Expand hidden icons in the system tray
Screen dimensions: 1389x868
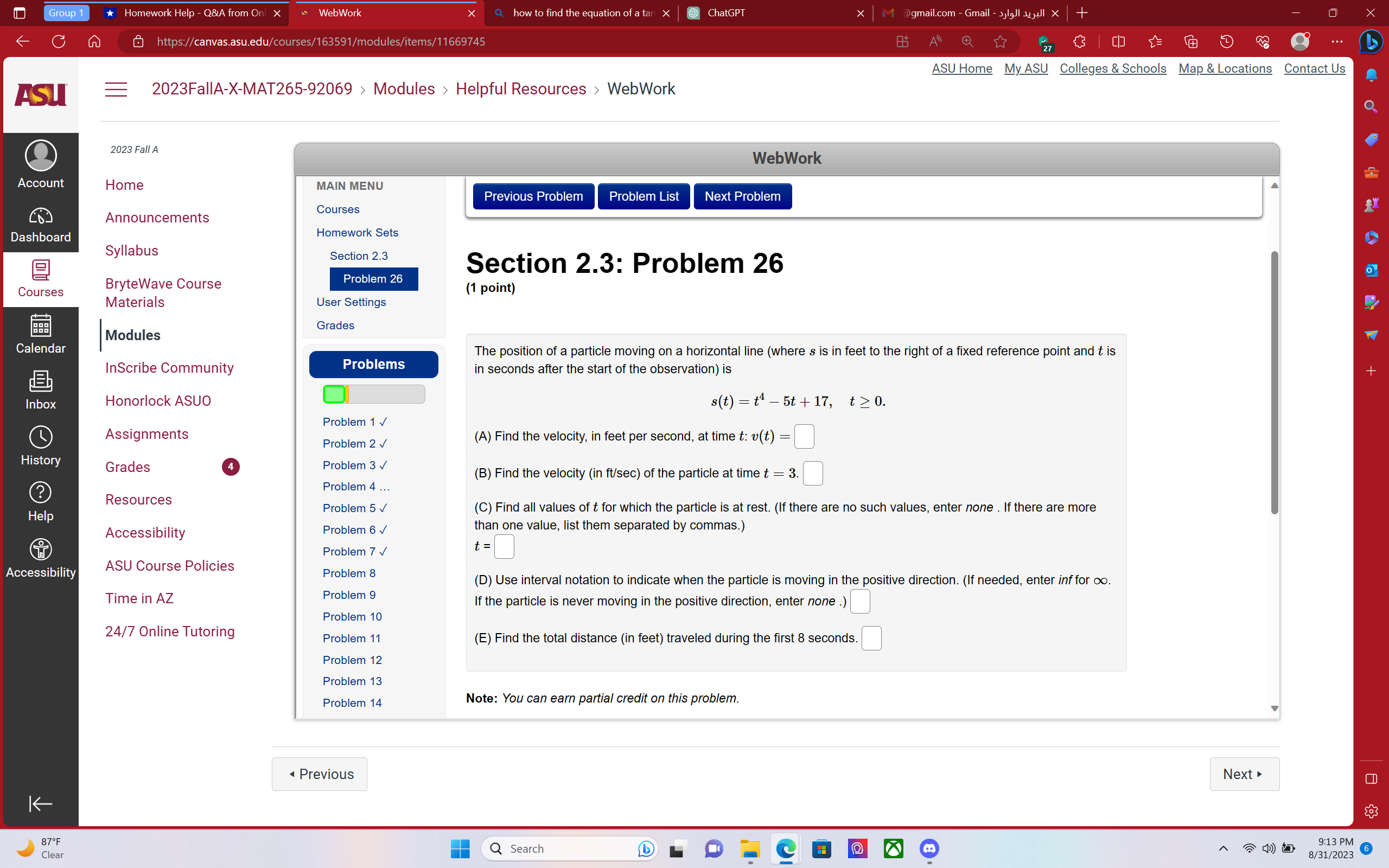(1222, 848)
